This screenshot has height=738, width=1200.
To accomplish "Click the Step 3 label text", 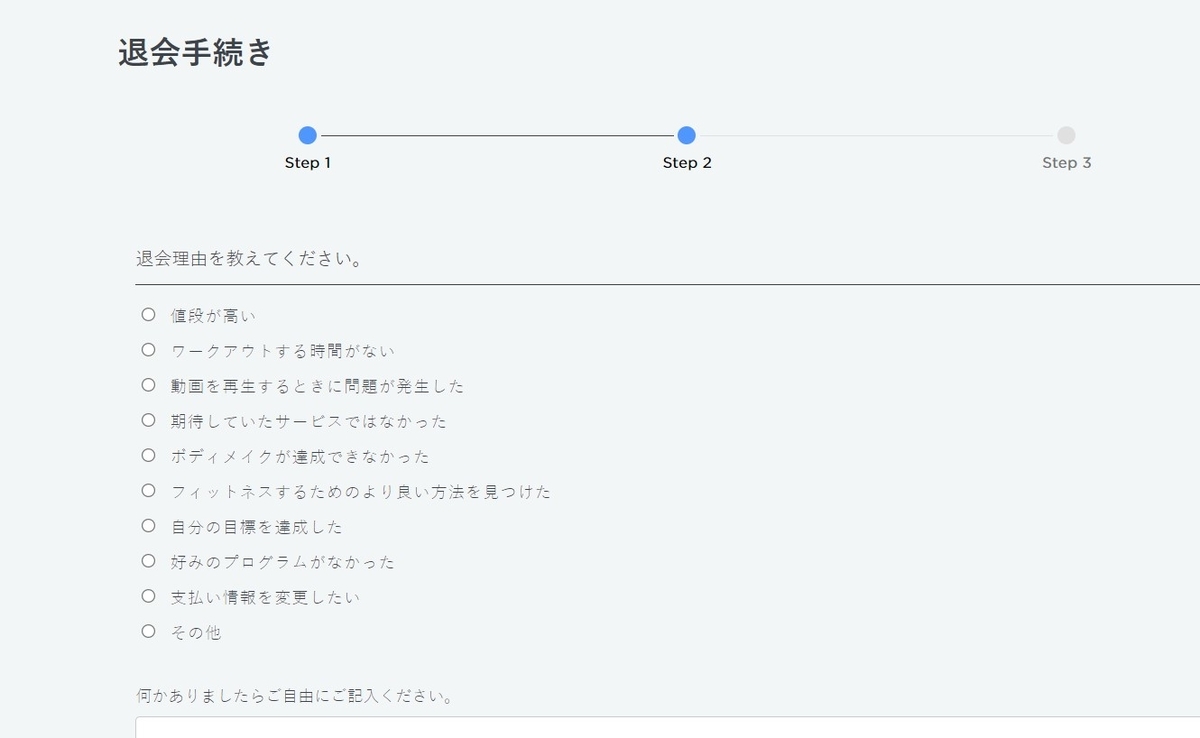I will click(x=1066, y=163).
